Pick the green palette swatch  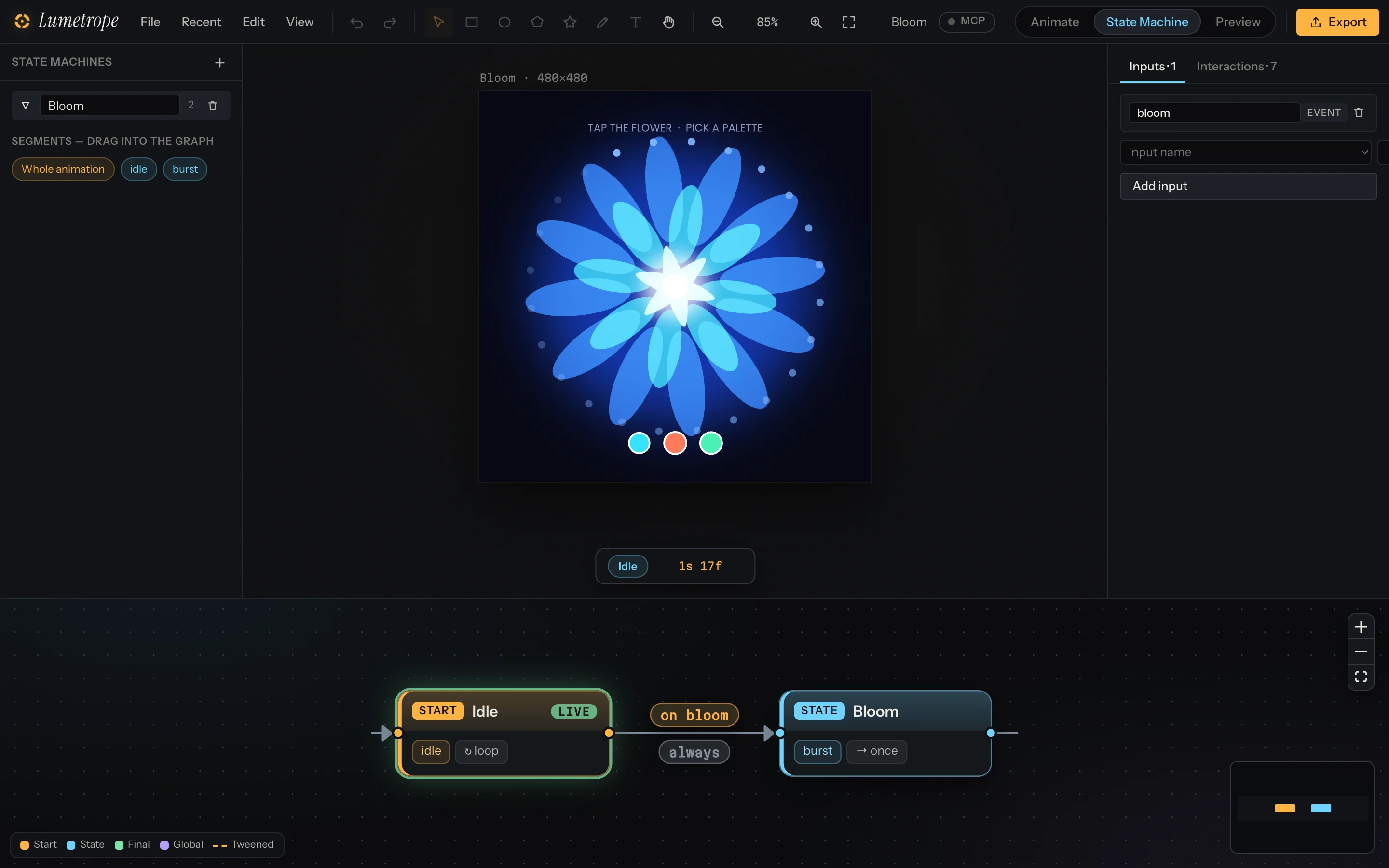click(x=711, y=443)
